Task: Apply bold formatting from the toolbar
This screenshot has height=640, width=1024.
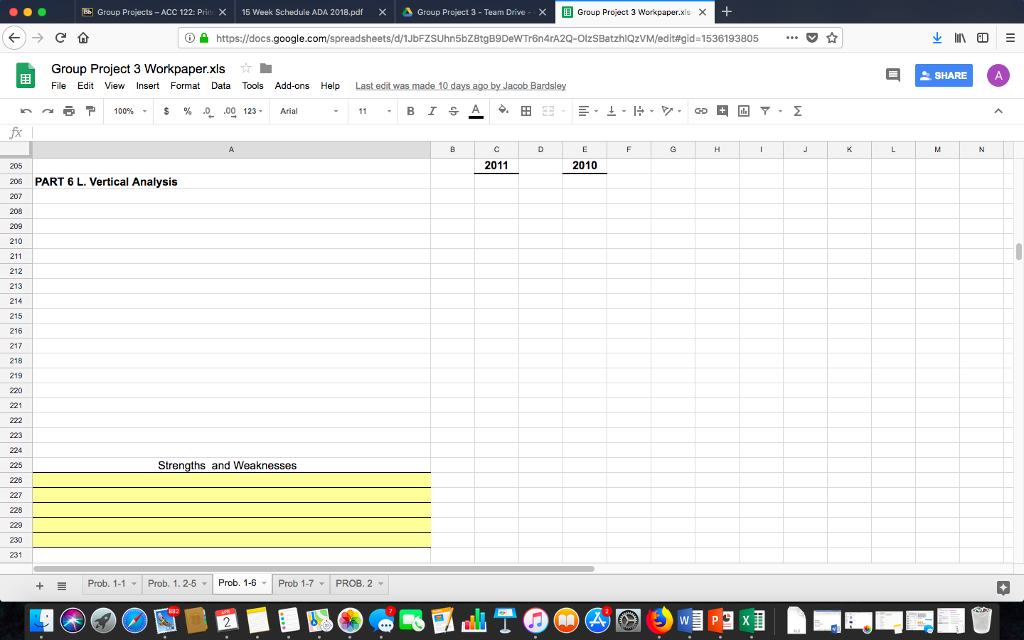Action: pyautogui.click(x=410, y=111)
